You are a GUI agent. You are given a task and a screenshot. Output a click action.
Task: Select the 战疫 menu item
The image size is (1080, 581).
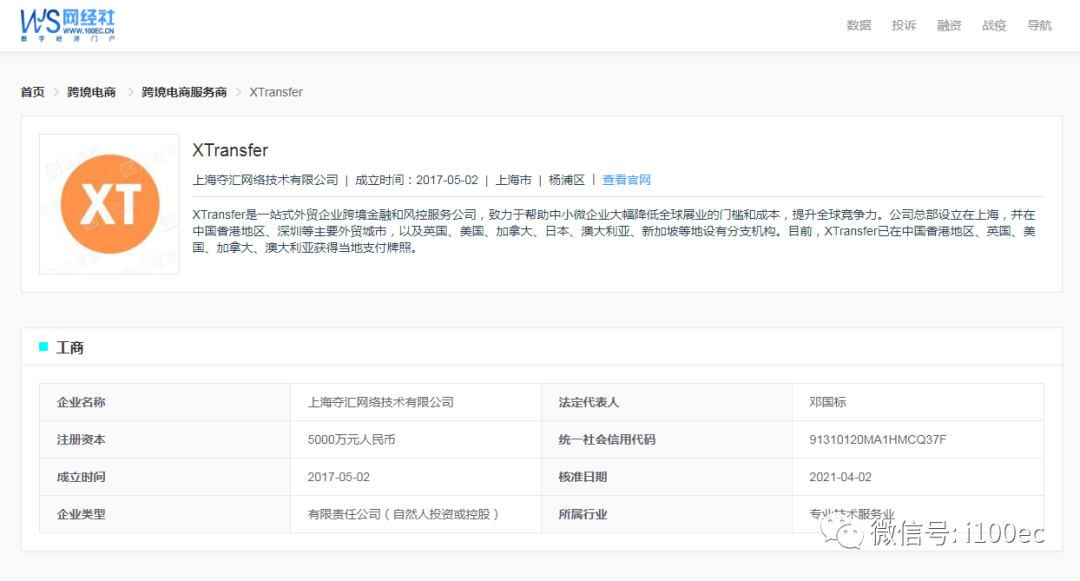[994, 25]
